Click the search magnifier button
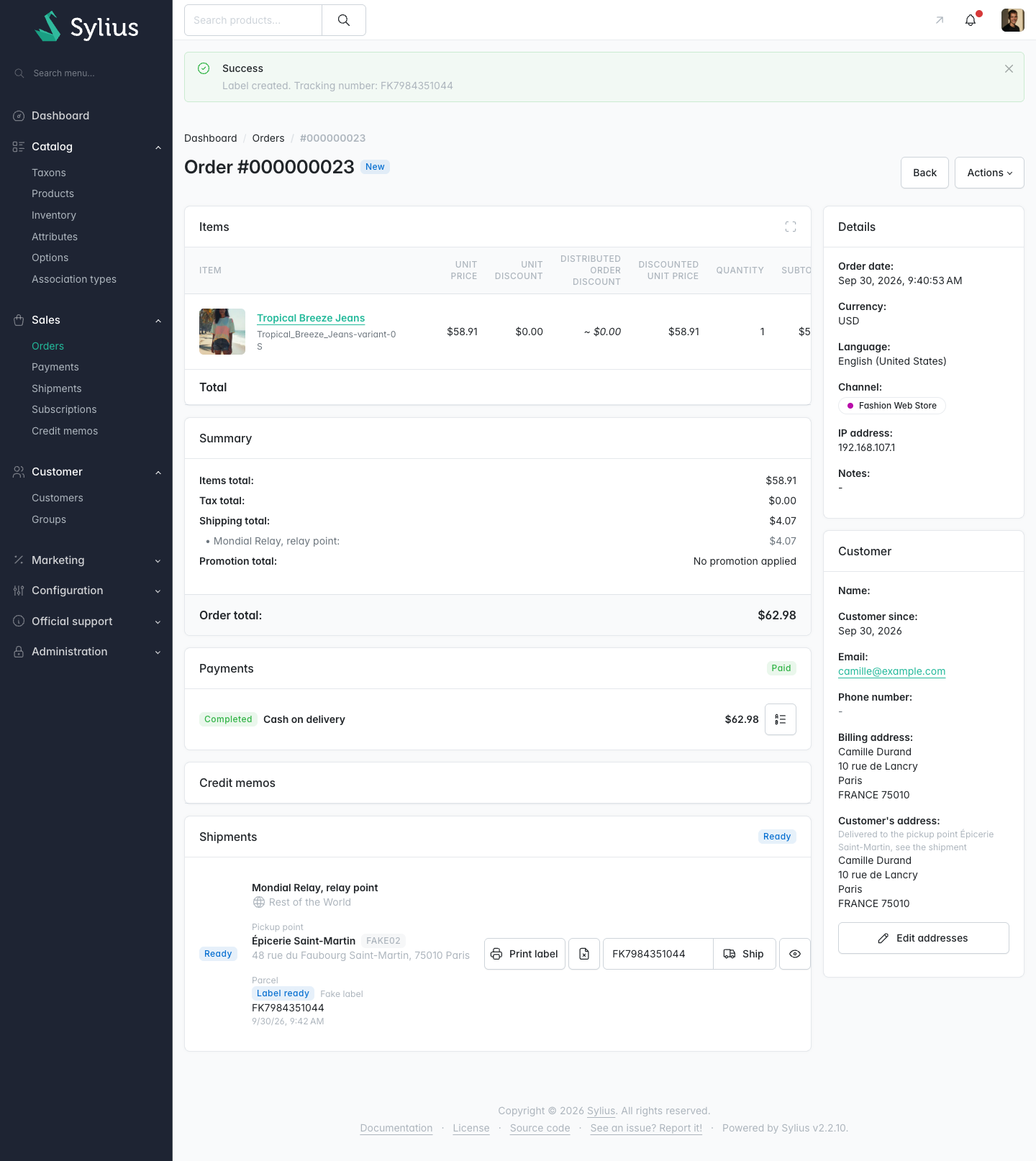This screenshot has width=1036, height=1161. (x=344, y=20)
